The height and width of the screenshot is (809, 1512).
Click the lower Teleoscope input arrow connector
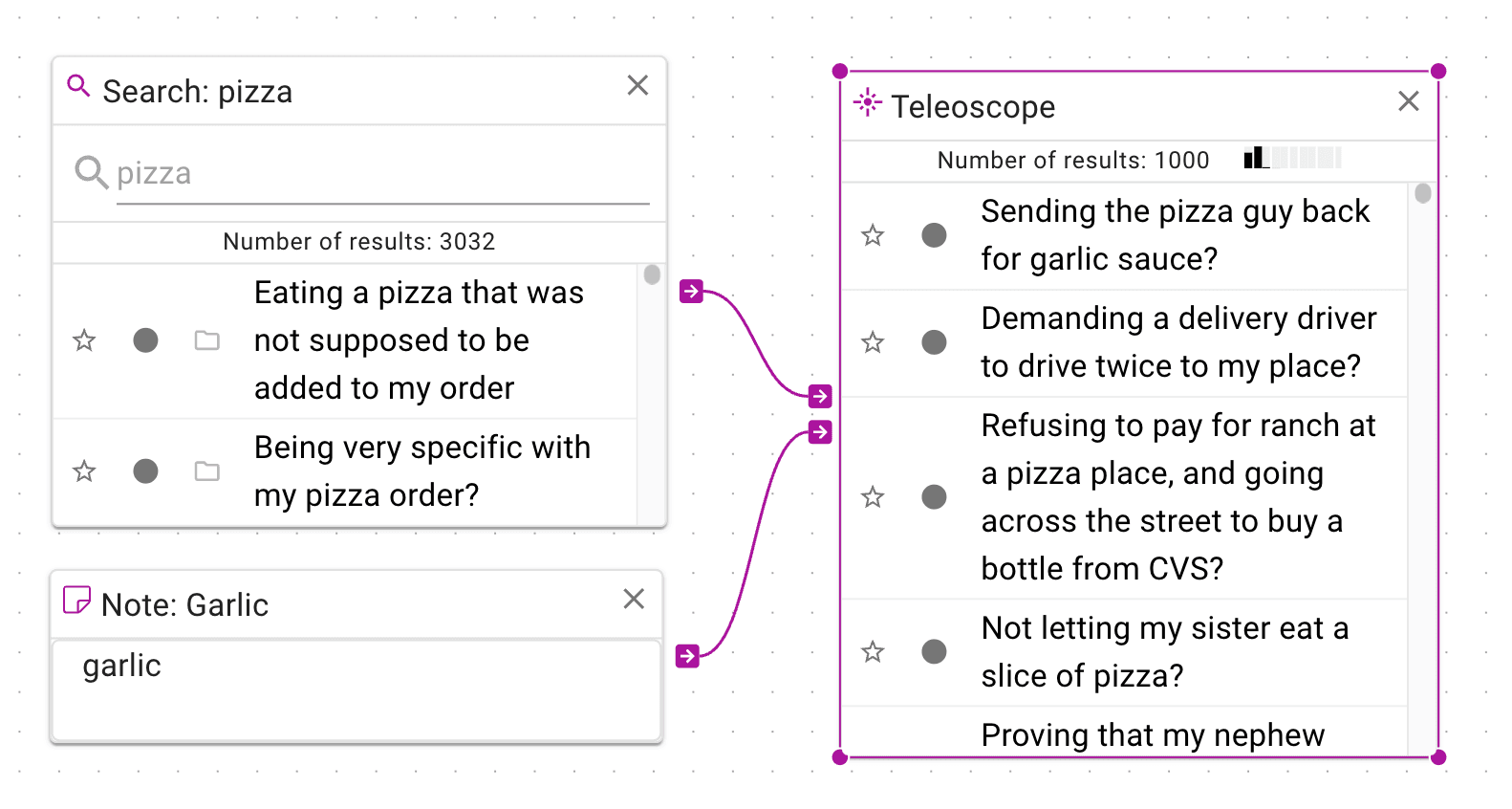coord(820,432)
